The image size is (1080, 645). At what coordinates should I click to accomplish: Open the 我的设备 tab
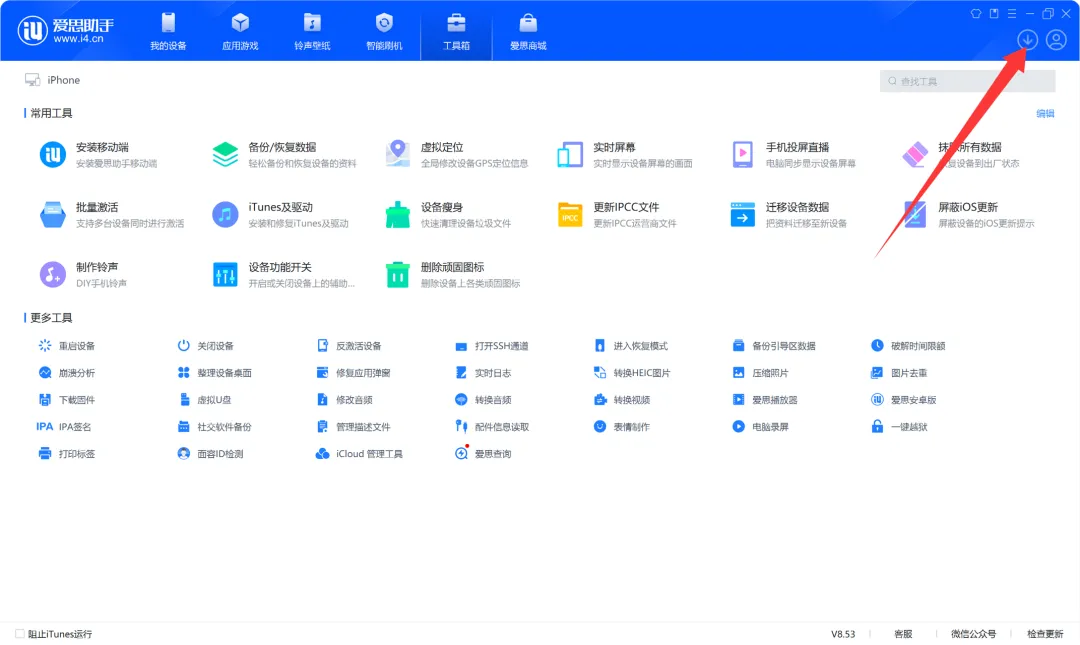[168, 32]
